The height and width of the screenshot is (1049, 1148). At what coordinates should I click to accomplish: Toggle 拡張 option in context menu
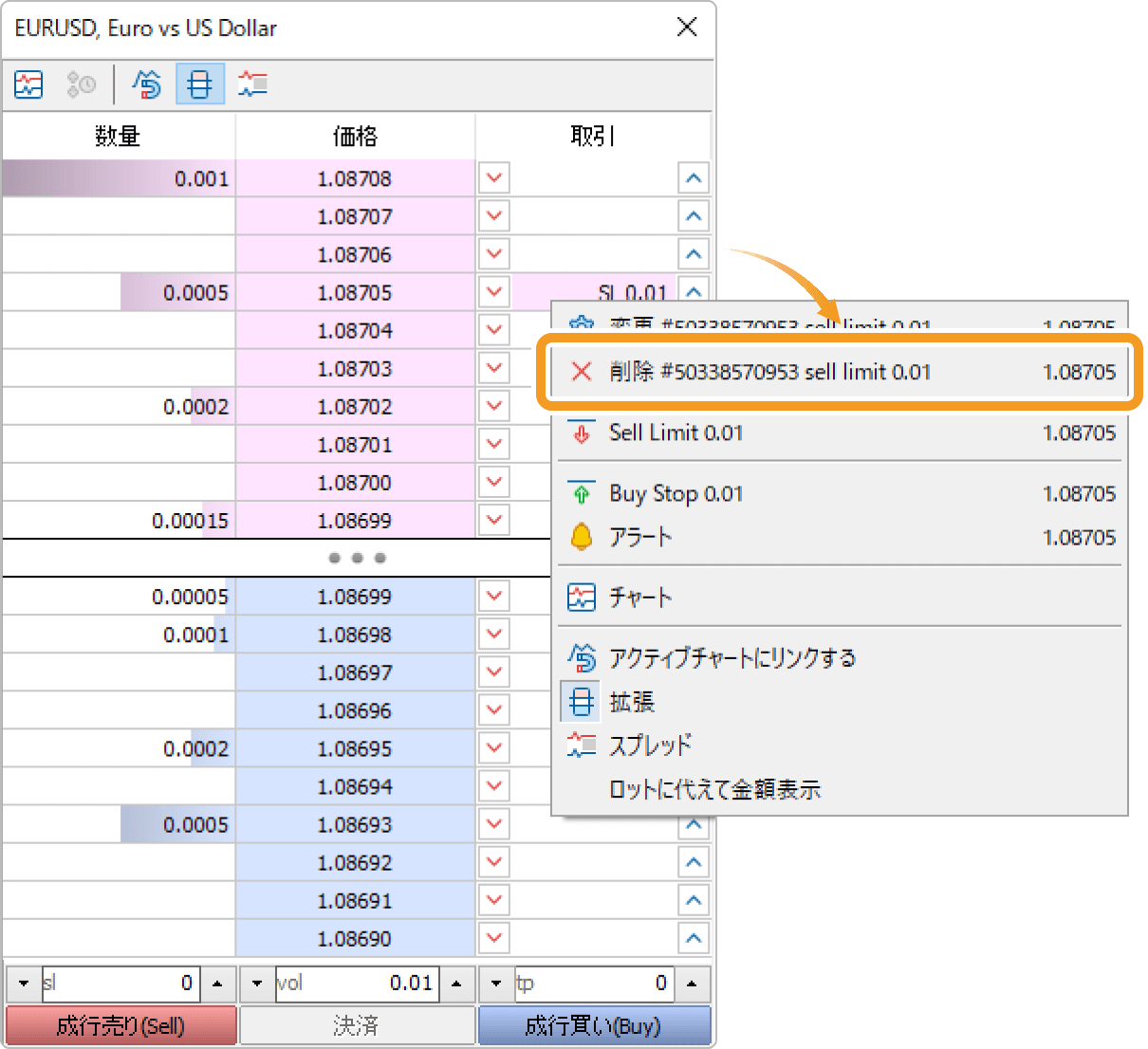840,702
